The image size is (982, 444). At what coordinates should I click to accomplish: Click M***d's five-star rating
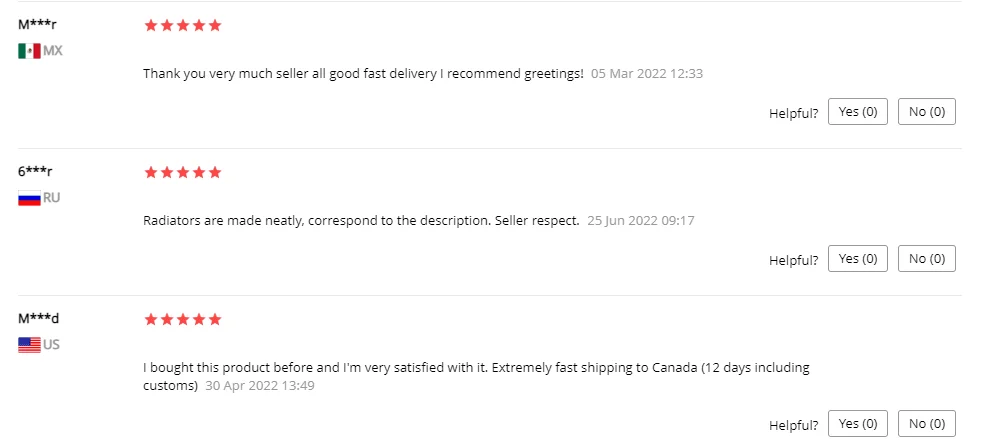tap(183, 319)
